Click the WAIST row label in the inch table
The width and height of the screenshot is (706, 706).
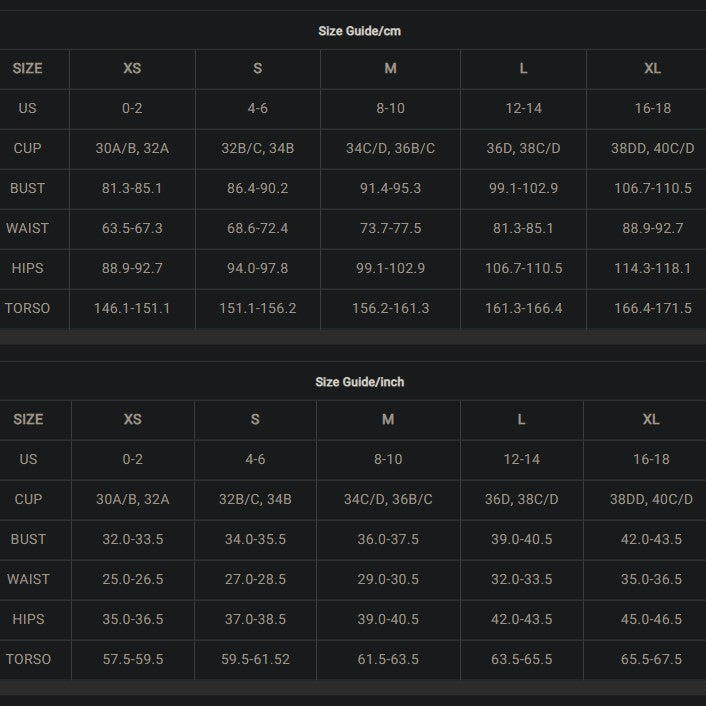pyautogui.click(x=28, y=579)
